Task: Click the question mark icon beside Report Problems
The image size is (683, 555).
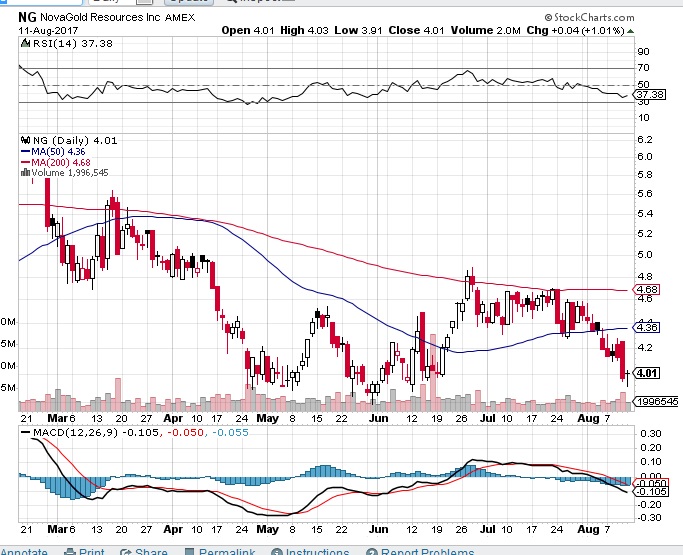Action: tap(372, 552)
